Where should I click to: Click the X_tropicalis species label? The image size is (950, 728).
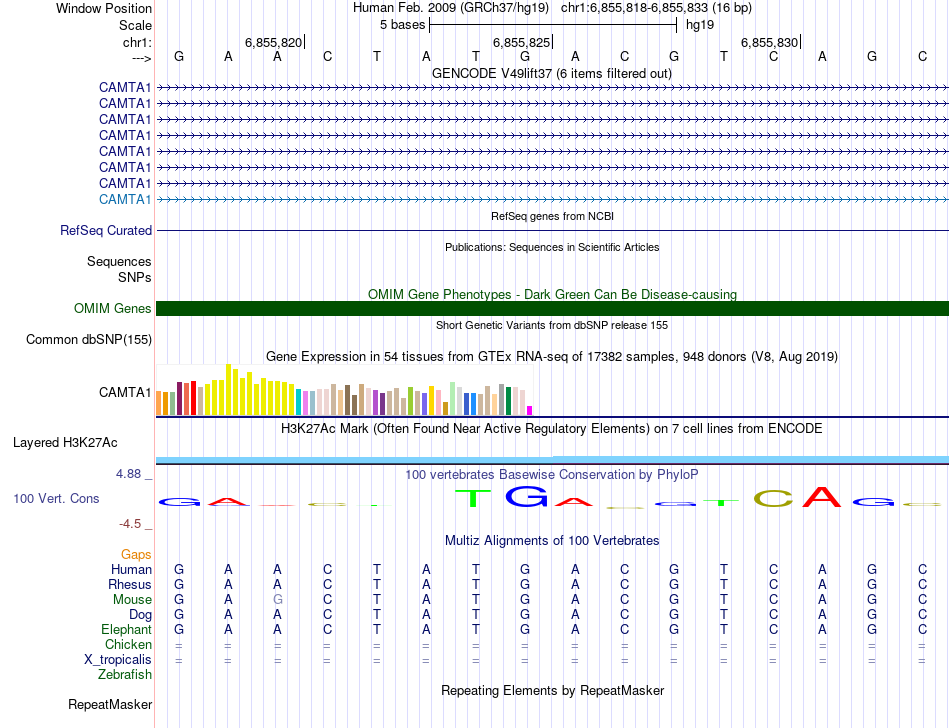click(118, 660)
